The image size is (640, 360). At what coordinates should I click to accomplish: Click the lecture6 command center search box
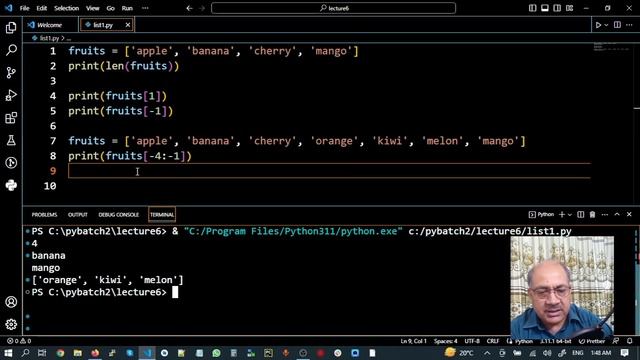333,8
